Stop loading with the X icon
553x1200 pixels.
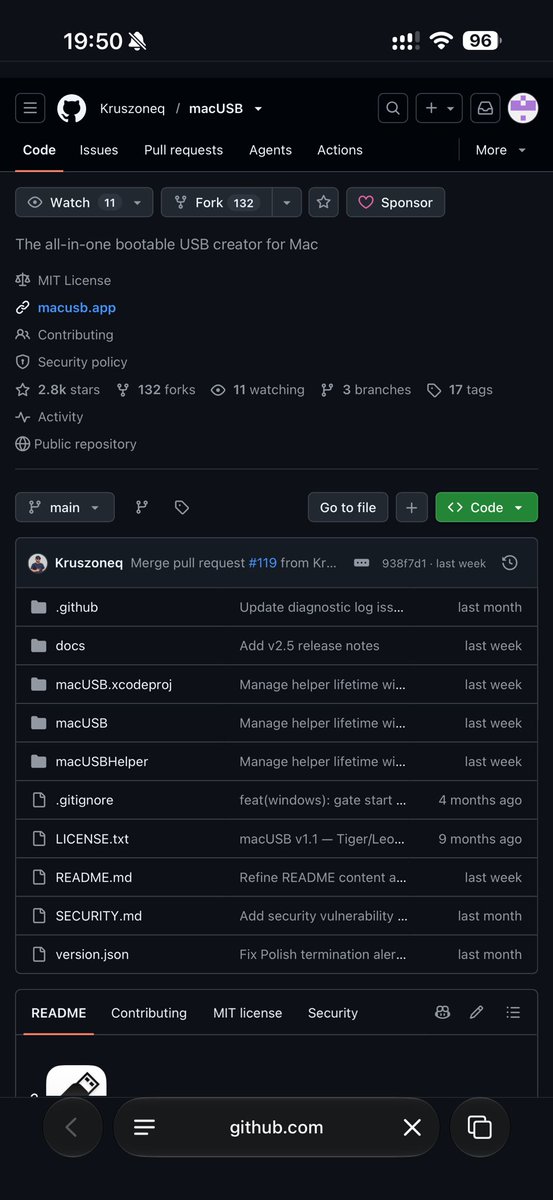point(412,1127)
